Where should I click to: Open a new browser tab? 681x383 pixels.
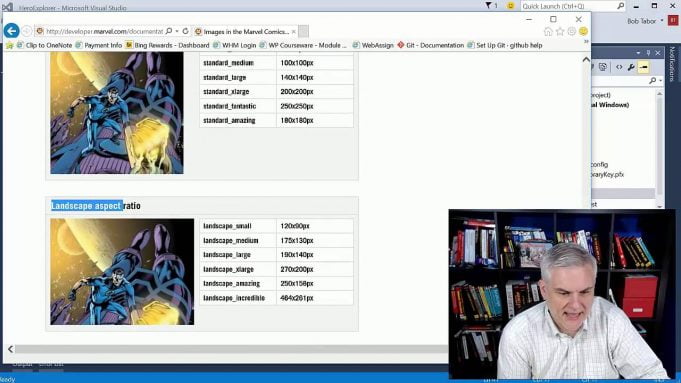[304, 31]
